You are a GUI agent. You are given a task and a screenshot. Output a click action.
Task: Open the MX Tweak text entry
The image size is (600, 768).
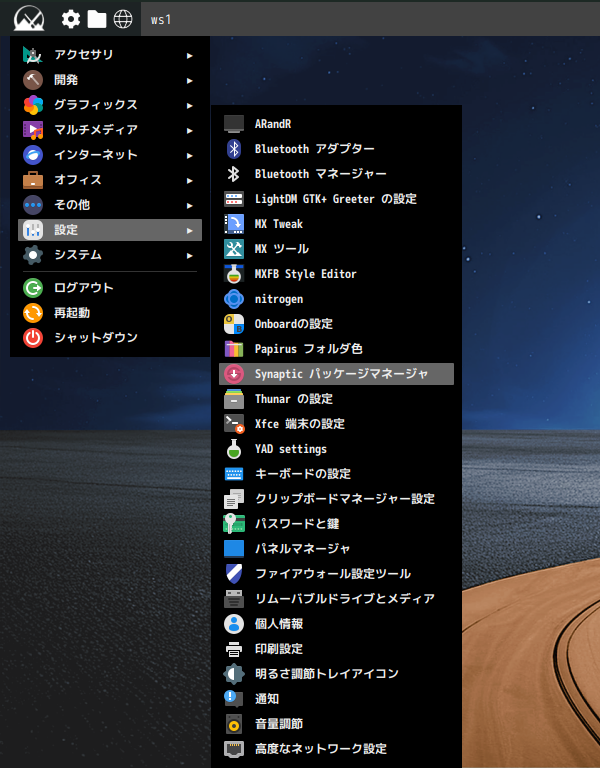279,224
